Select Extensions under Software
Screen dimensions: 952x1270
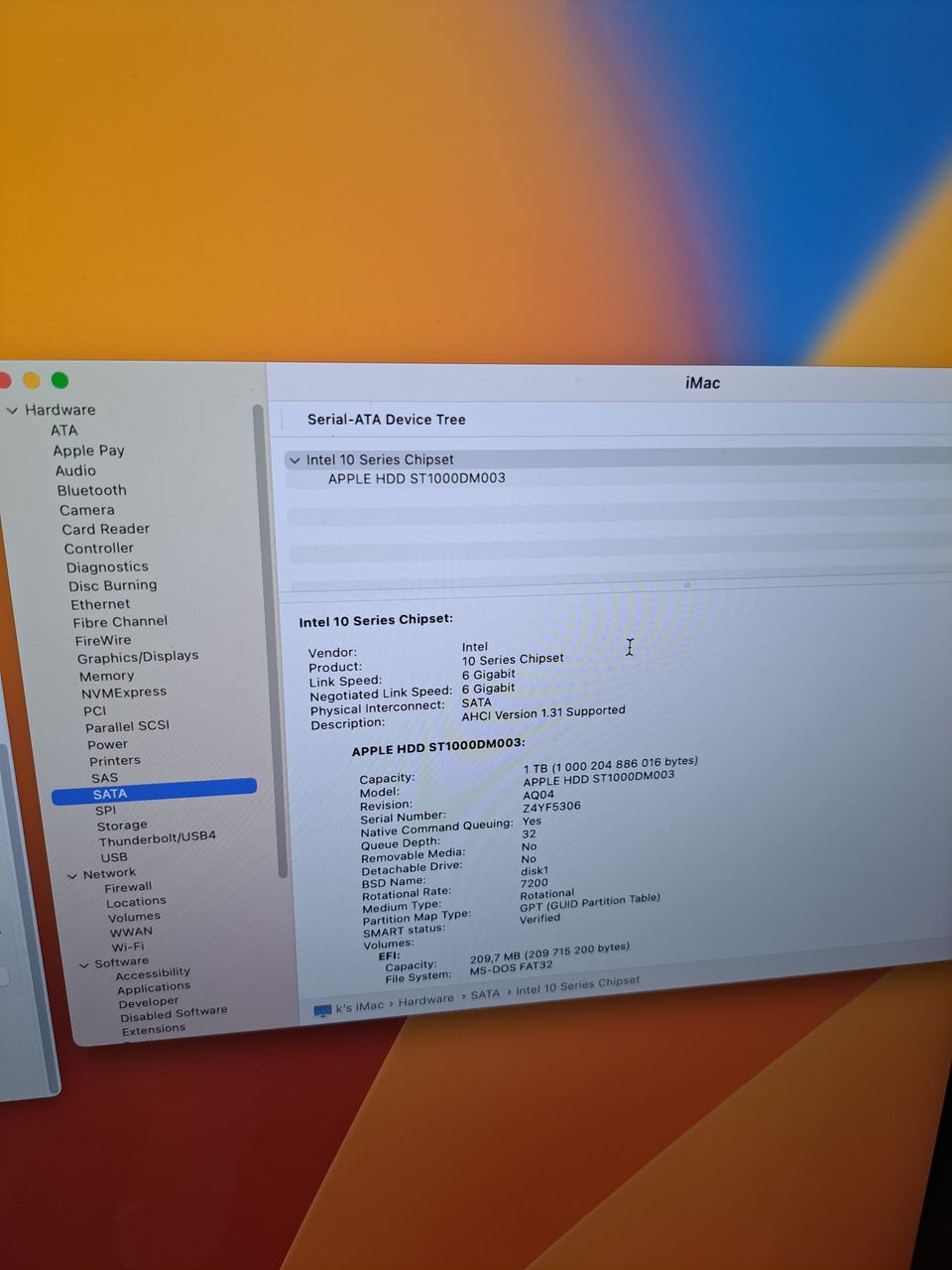154,1030
